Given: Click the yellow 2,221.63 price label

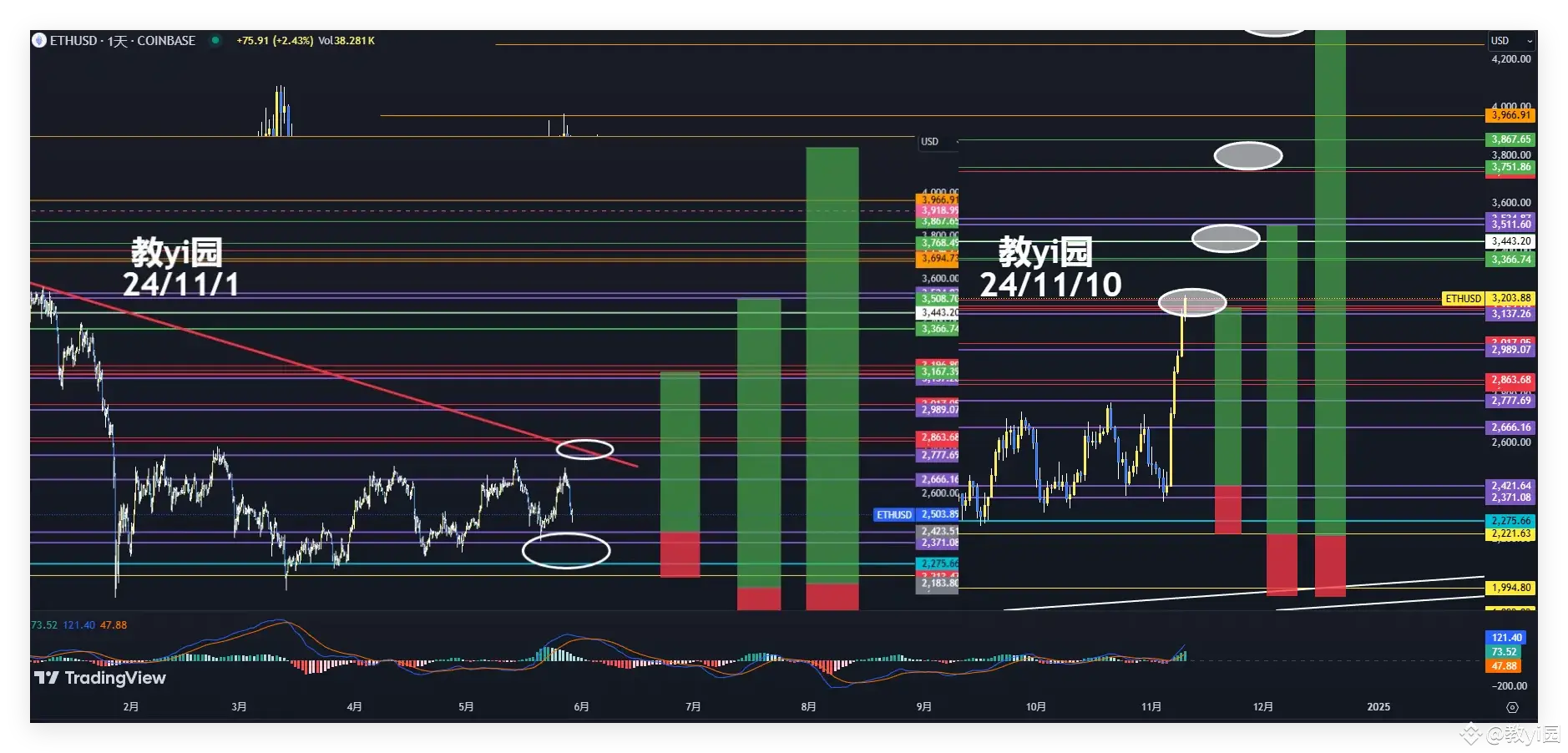Looking at the screenshot, I should [x=1511, y=533].
